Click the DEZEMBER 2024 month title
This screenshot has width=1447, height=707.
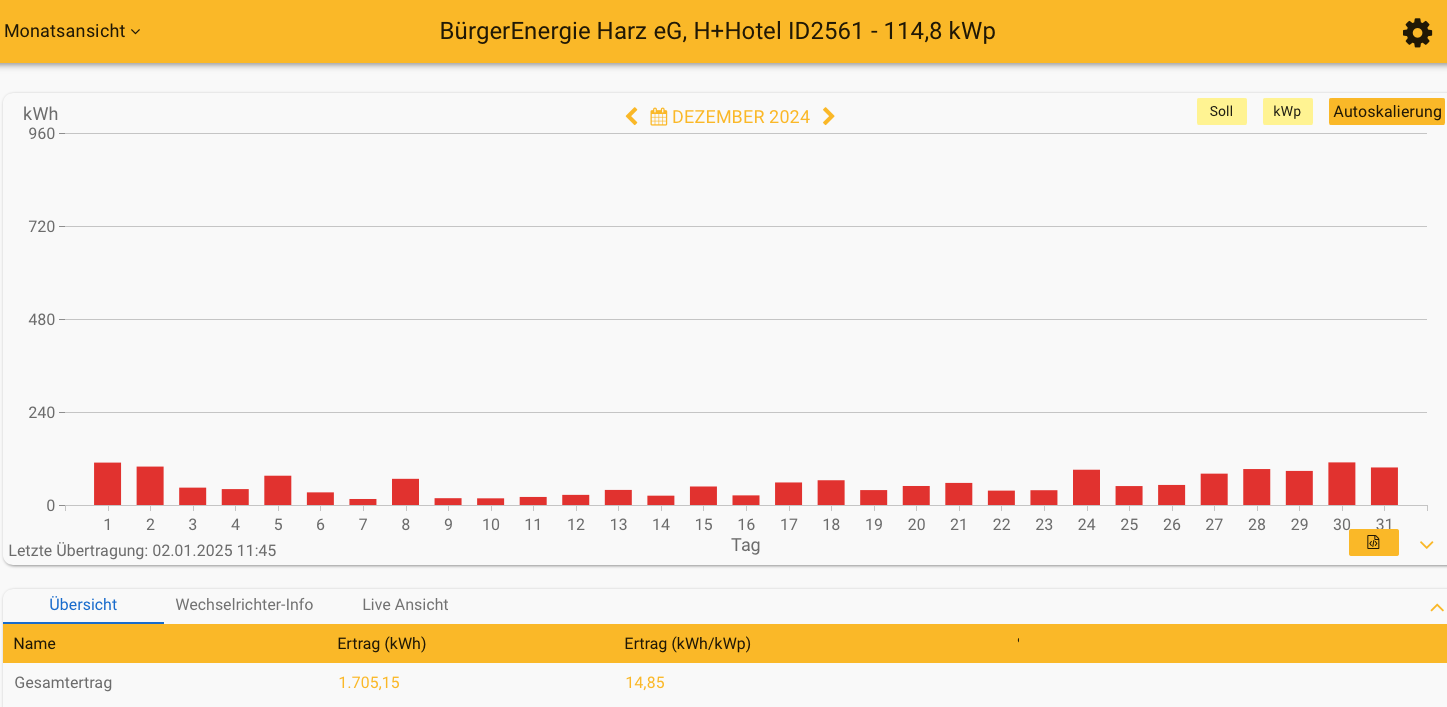[742, 116]
